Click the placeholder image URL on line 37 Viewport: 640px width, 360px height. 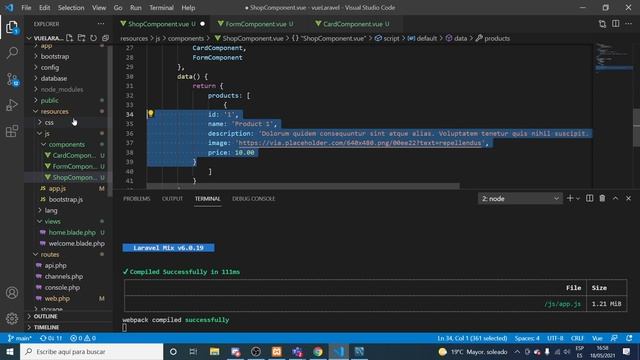(360, 143)
